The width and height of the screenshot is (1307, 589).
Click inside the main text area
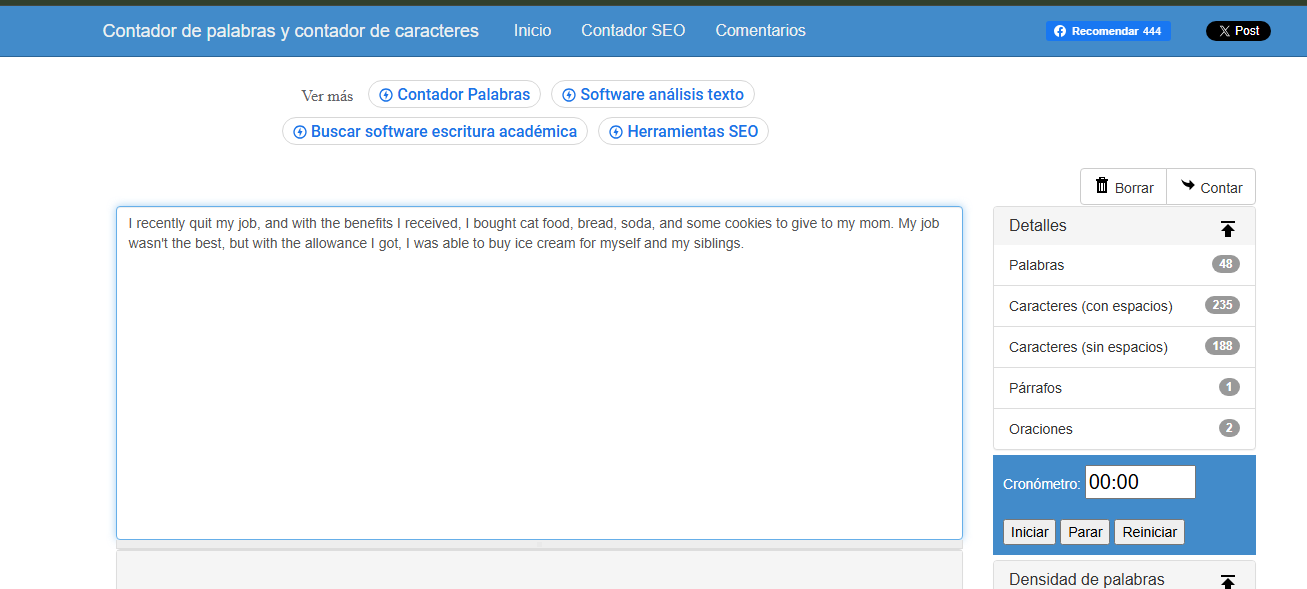pyautogui.click(x=539, y=390)
